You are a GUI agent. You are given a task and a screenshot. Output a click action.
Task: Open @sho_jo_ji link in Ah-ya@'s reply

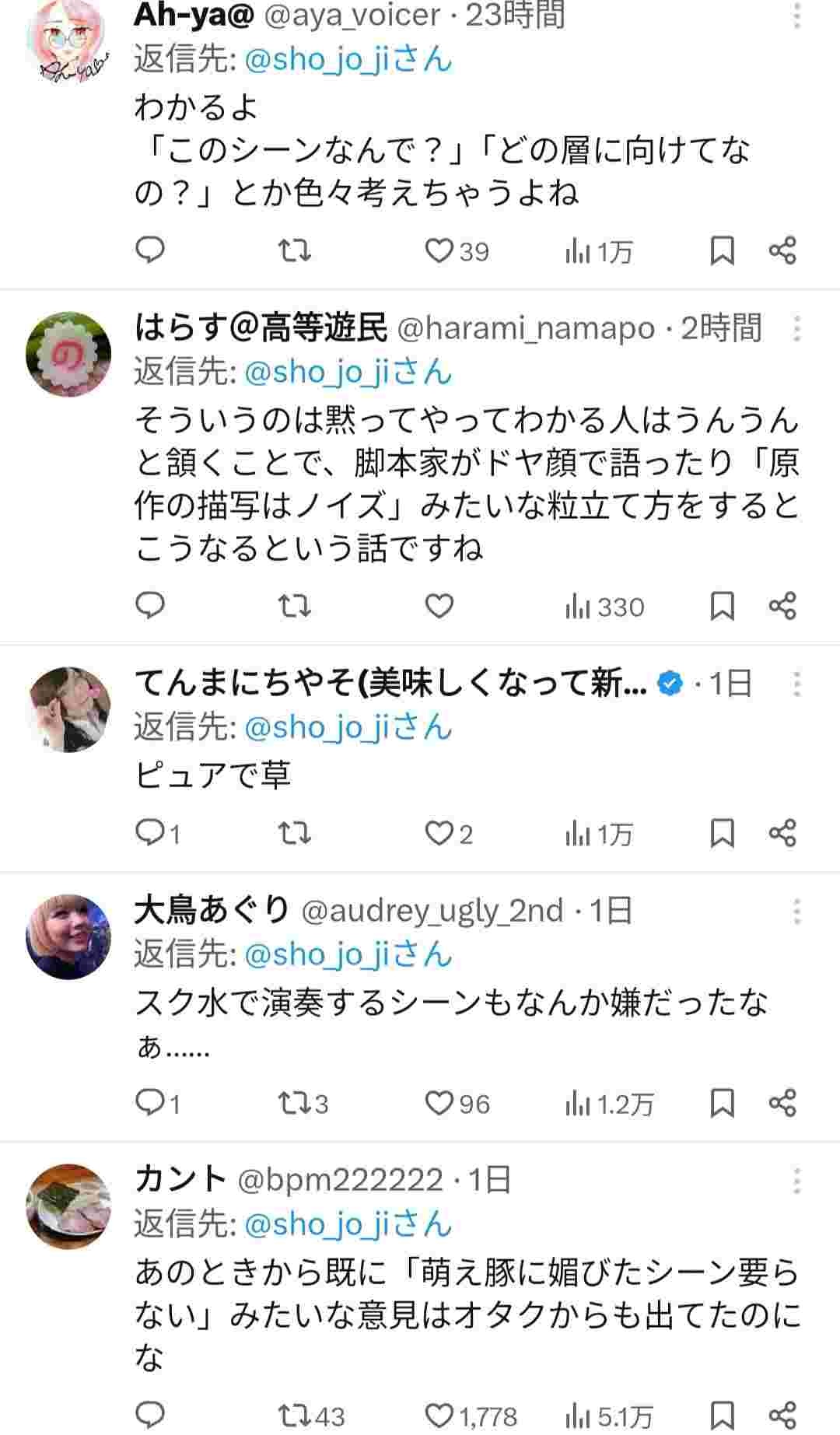click(x=316, y=60)
